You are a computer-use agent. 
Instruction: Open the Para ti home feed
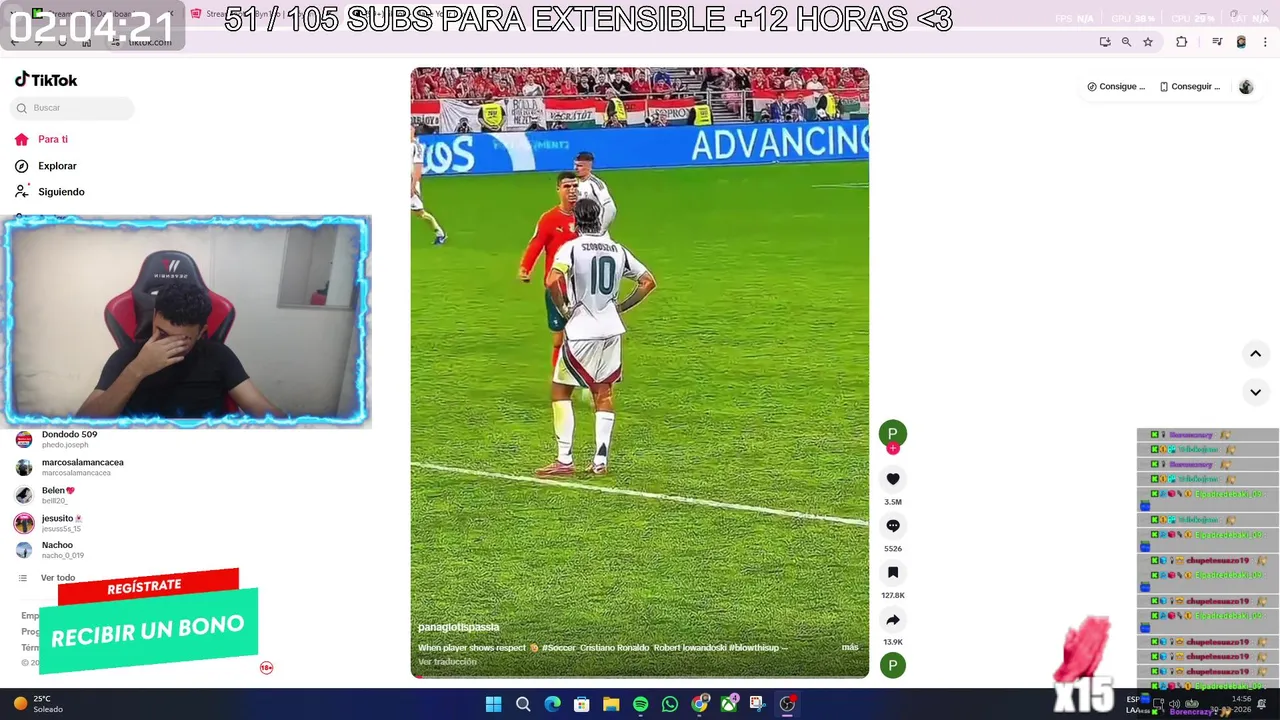point(42,140)
